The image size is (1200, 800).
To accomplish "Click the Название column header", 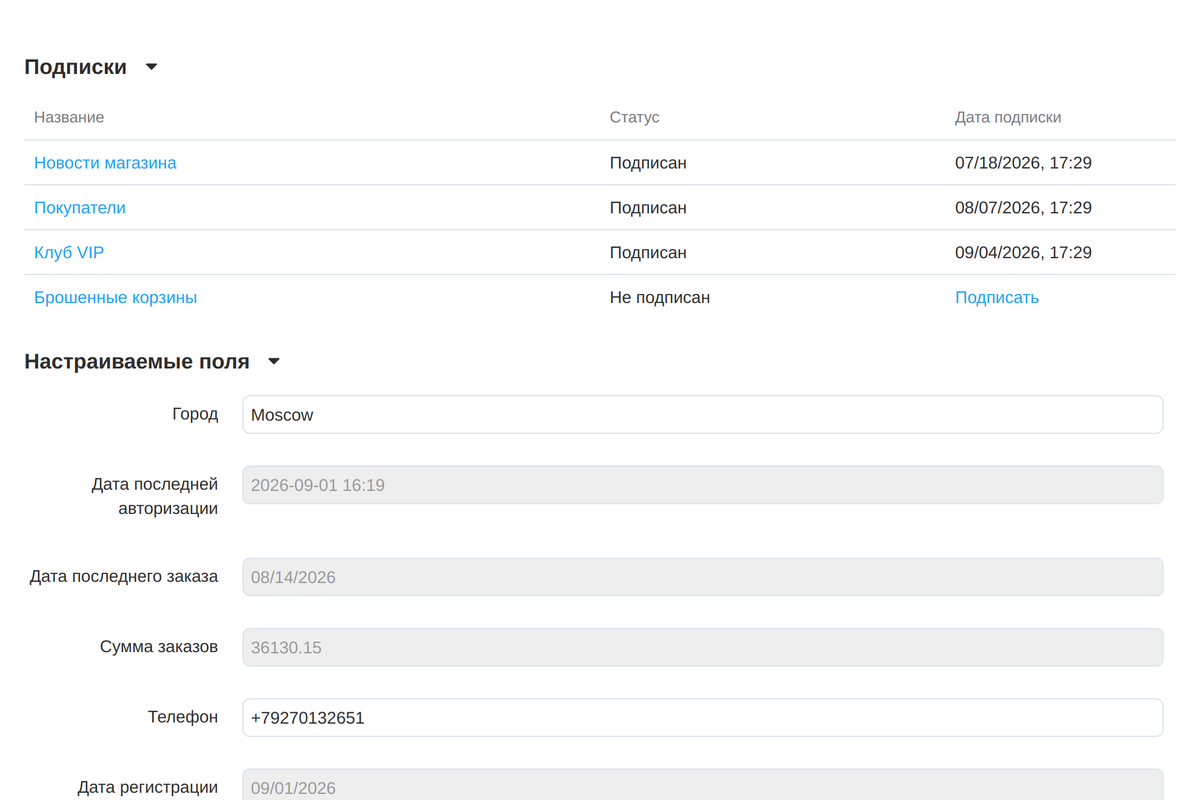I will pyautogui.click(x=69, y=118).
